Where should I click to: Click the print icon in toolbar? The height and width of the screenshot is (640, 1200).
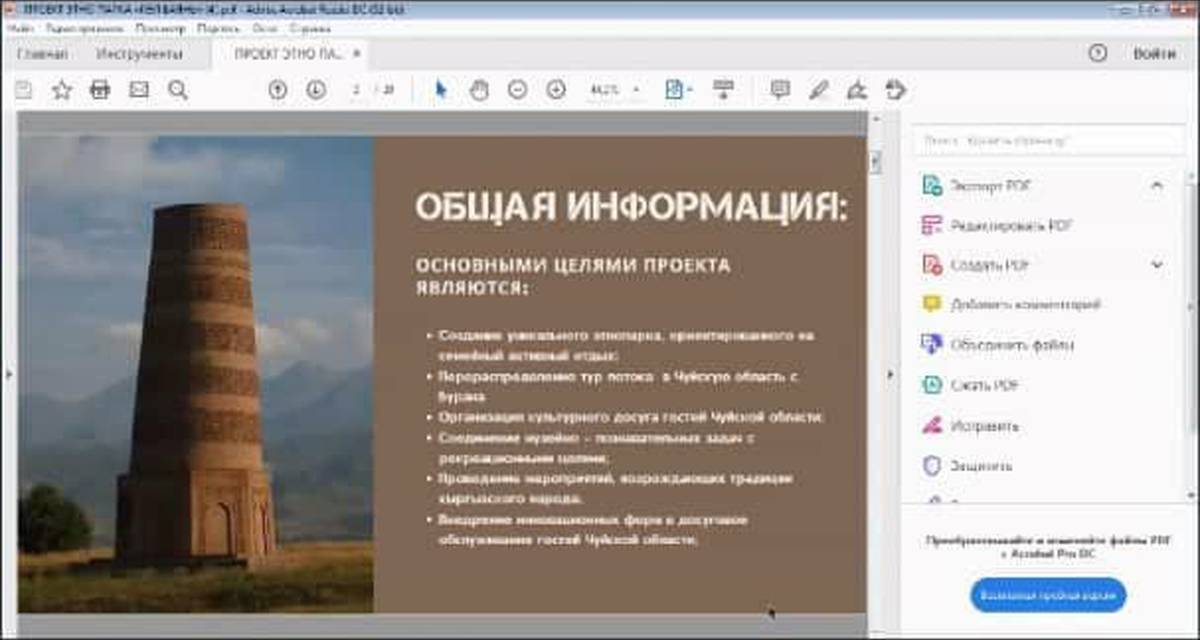tap(100, 90)
